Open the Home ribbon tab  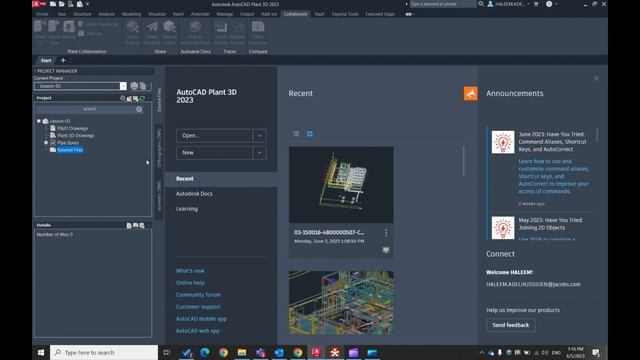[42, 14]
